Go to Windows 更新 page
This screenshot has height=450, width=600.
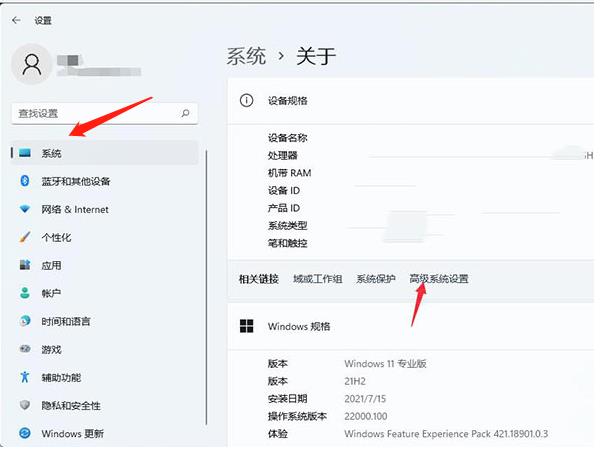click(72, 434)
